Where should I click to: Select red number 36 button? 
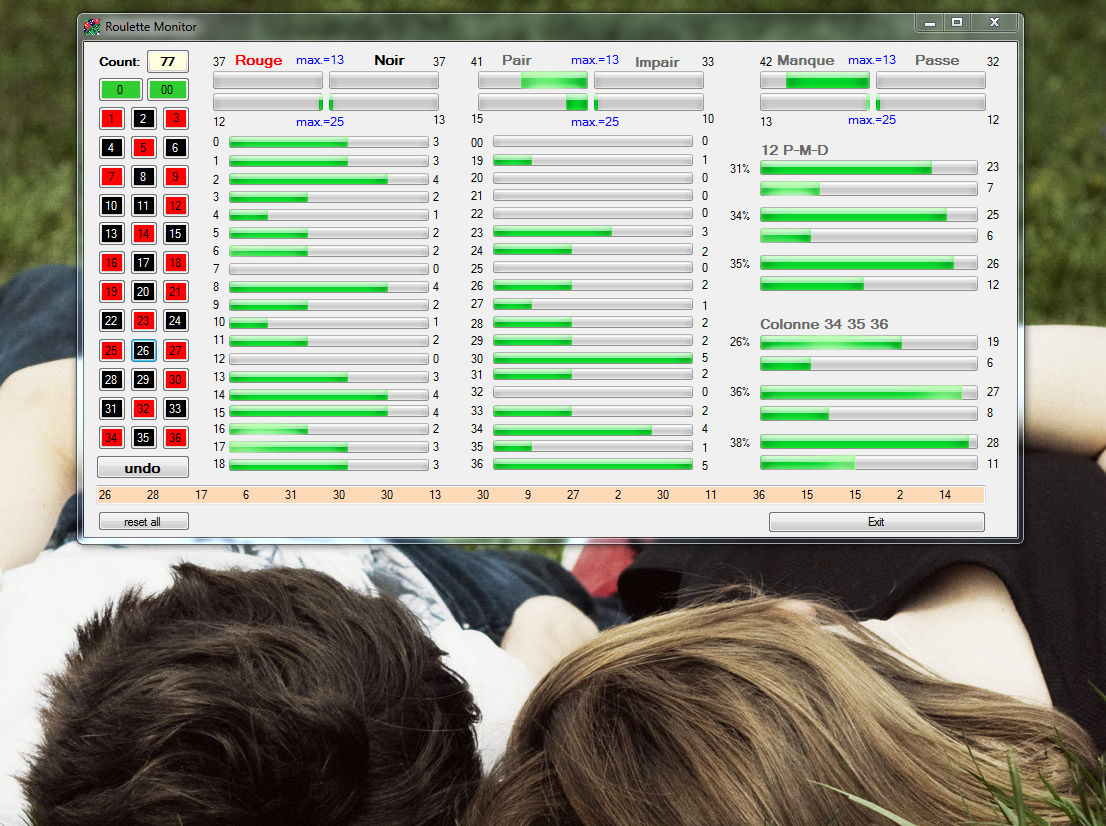click(176, 437)
